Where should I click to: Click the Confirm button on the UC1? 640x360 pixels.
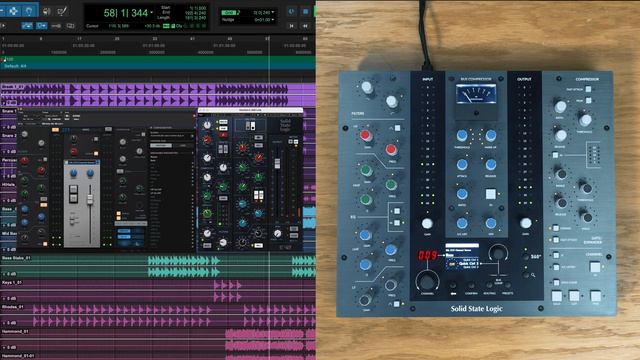(471, 286)
